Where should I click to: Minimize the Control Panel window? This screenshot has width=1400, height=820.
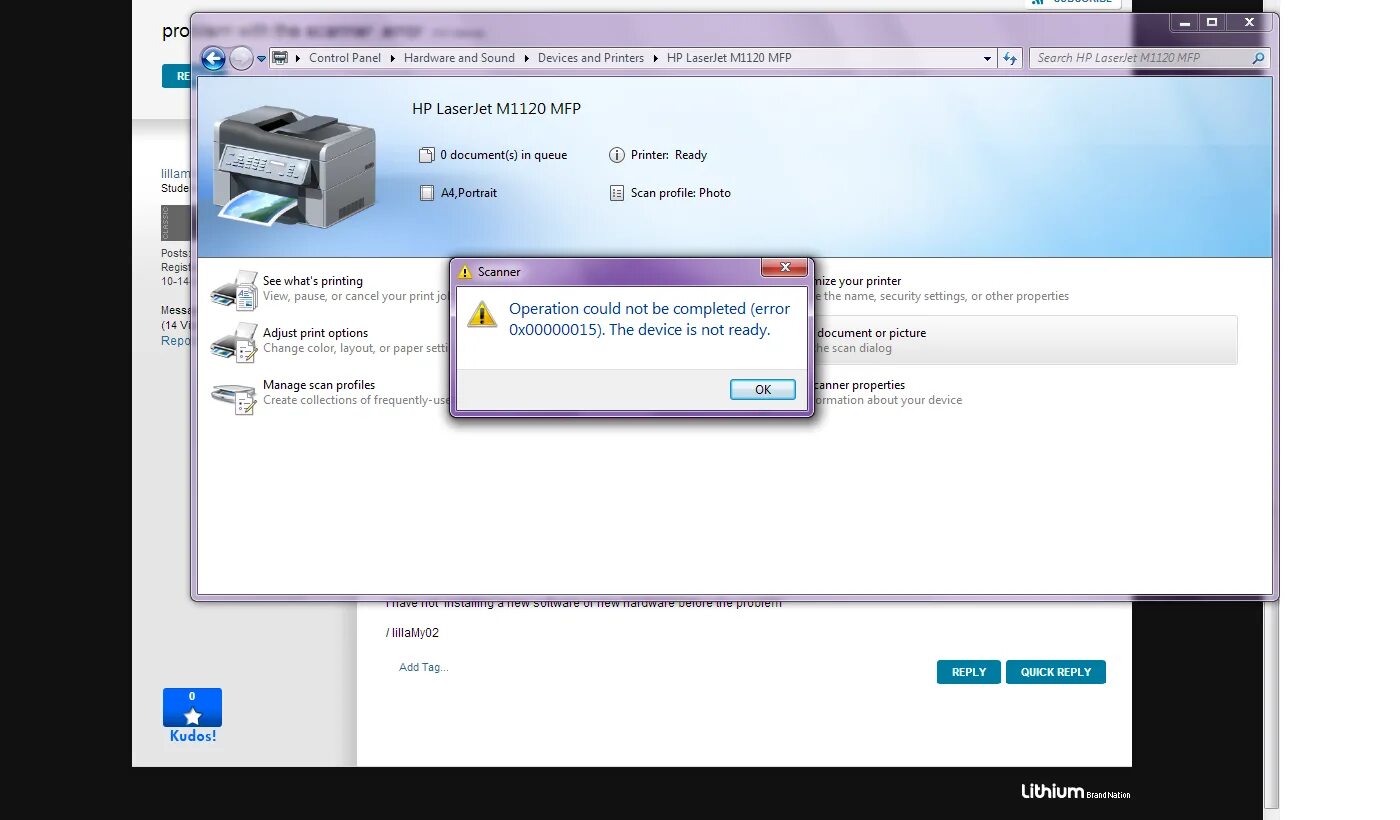click(1184, 22)
